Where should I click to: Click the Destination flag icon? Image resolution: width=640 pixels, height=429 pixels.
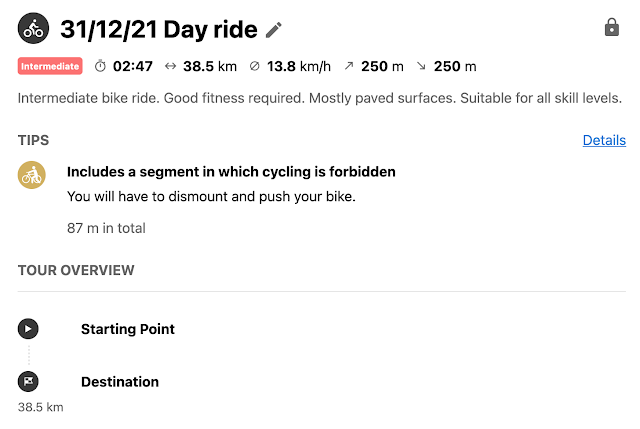coord(29,381)
